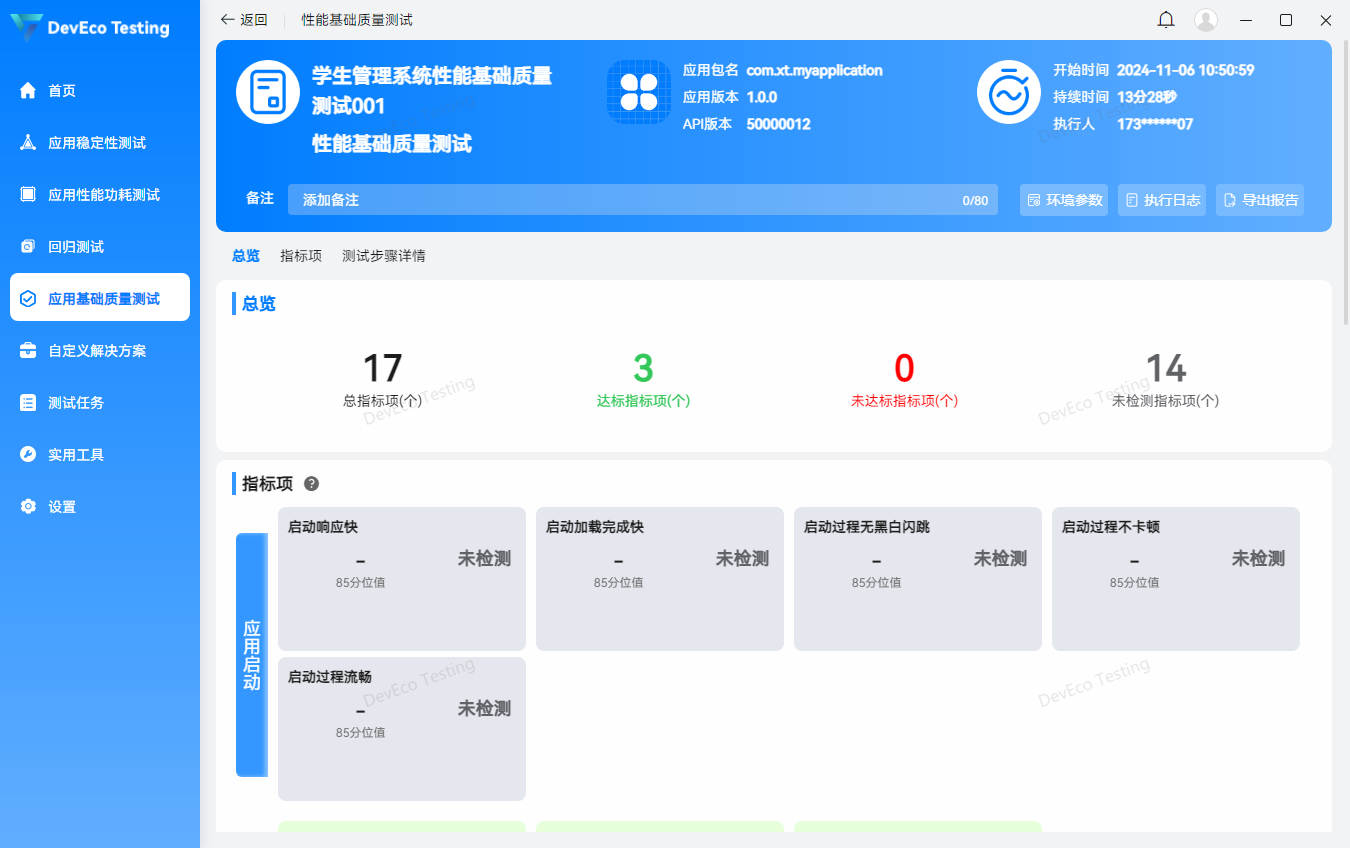This screenshot has width=1350, height=848.
Task: Click the API version value 50000012
Action: [778, 124]
